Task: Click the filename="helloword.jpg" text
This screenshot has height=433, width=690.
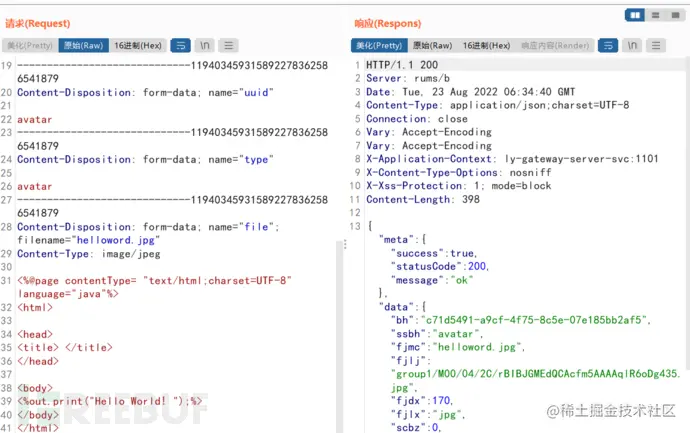Action: tap(88, 240)
